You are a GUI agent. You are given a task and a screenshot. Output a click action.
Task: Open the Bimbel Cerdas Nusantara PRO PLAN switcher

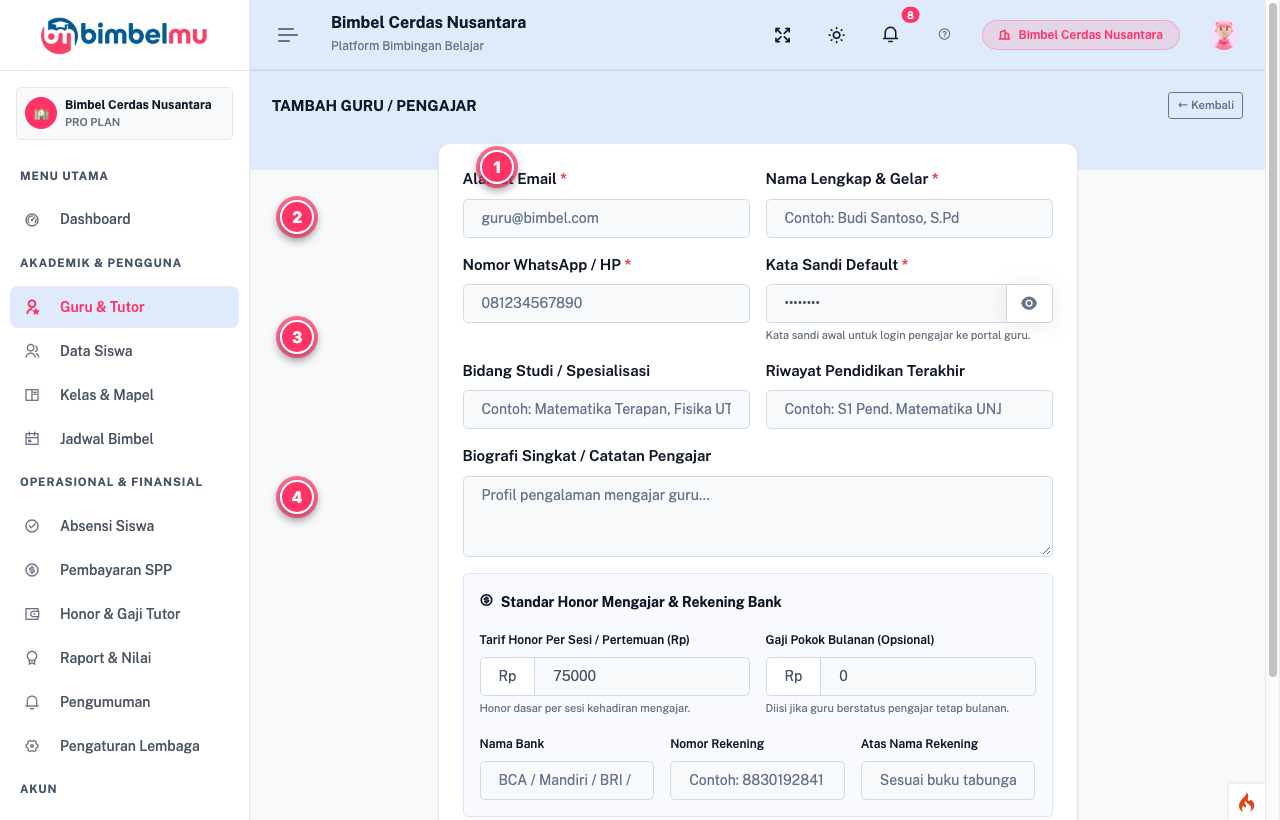(124, 113)
